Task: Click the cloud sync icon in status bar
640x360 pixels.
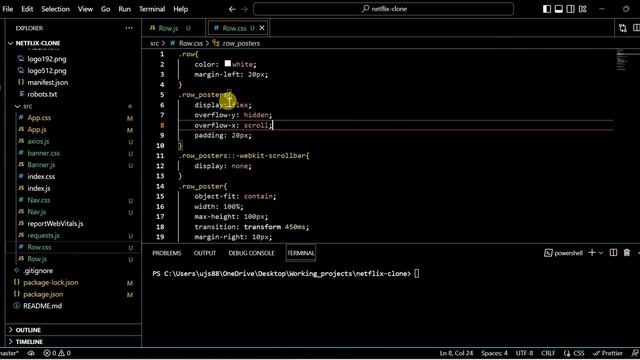Action: (31, 353)
